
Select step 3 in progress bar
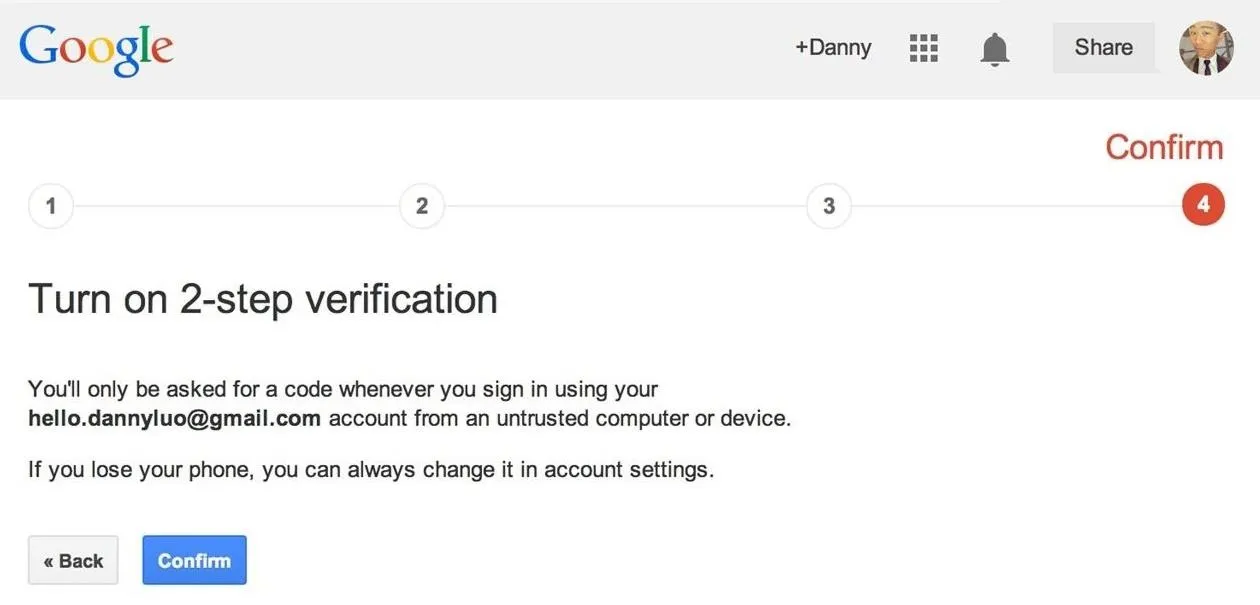click(829, 206)
